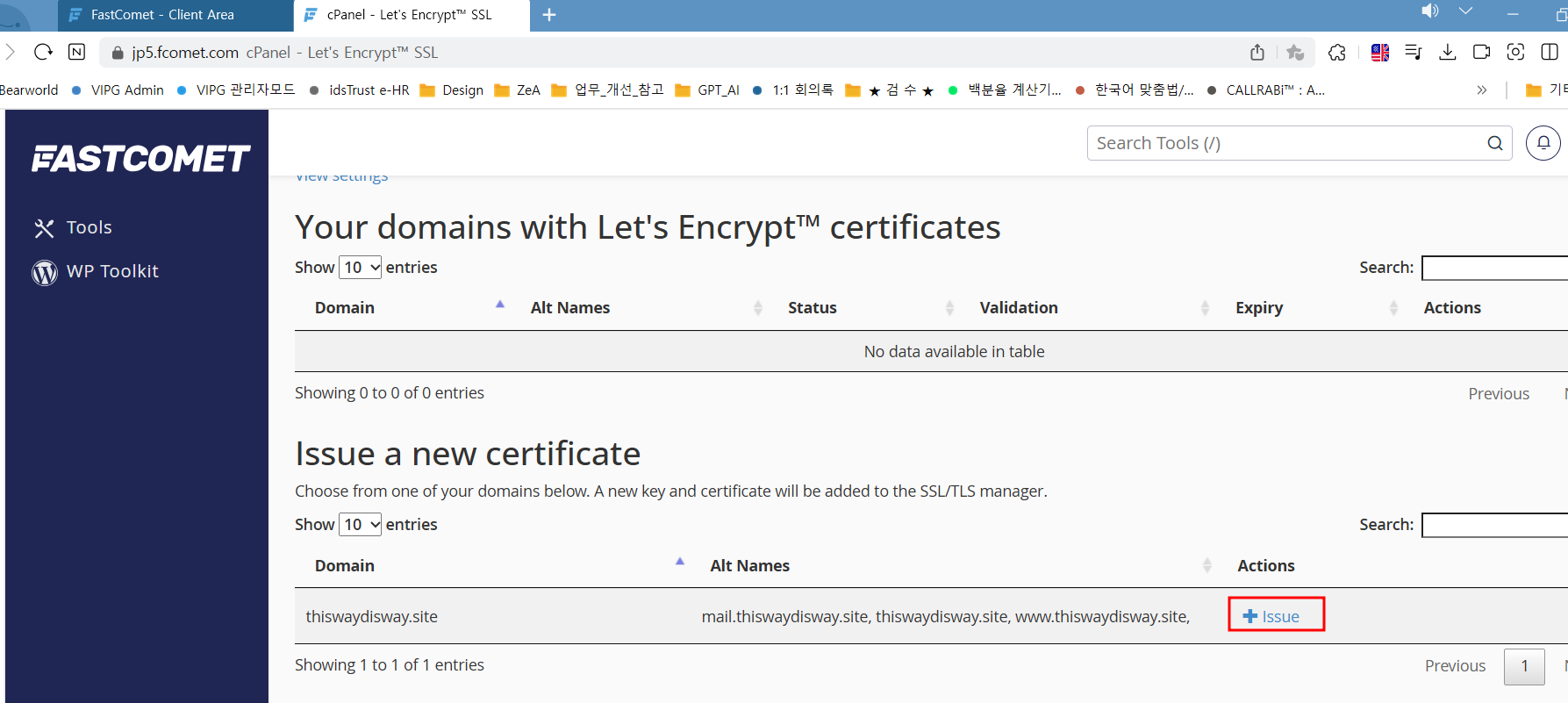This screenshot has width=1568, height=703.
Task: Open the VIPG Admin bookmark
Action: point(118,90)
